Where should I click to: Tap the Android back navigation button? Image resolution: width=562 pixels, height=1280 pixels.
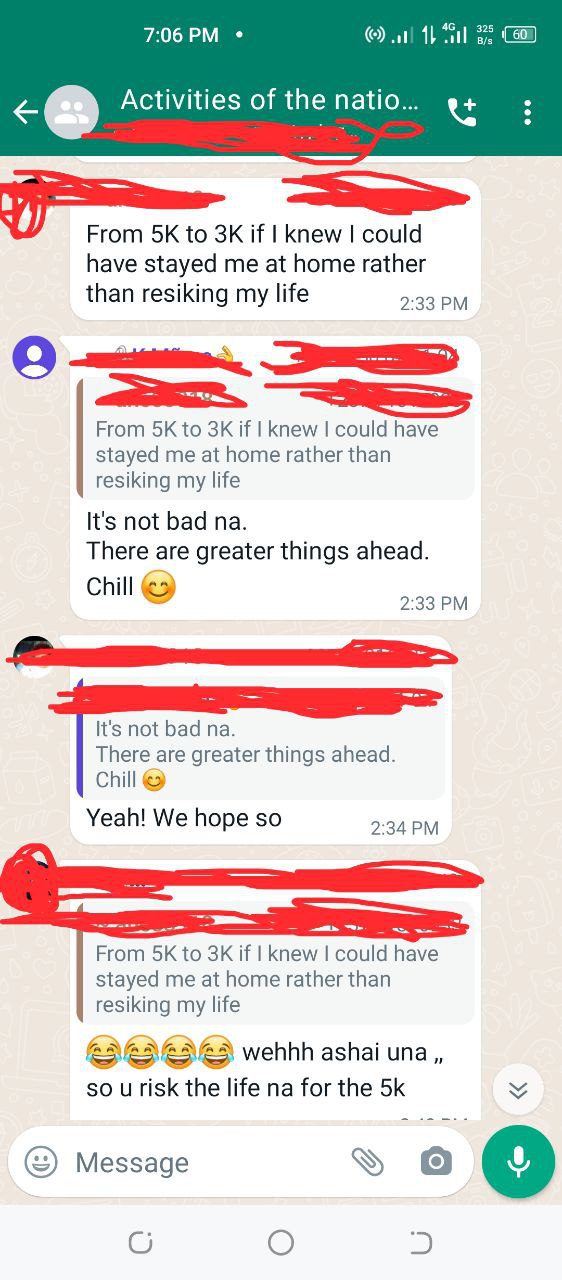pos(421,1242)
